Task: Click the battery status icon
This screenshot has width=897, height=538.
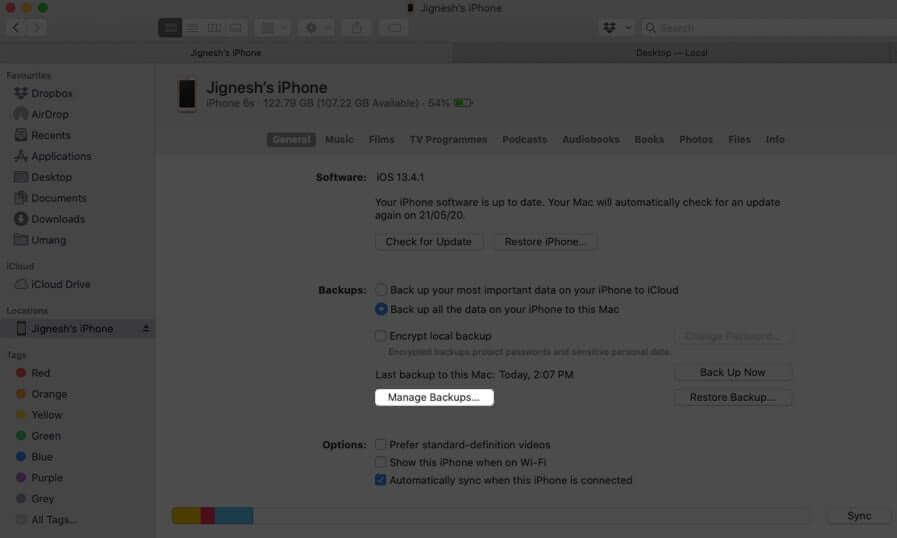Action: pyautogui.click(x=463, y=103)
